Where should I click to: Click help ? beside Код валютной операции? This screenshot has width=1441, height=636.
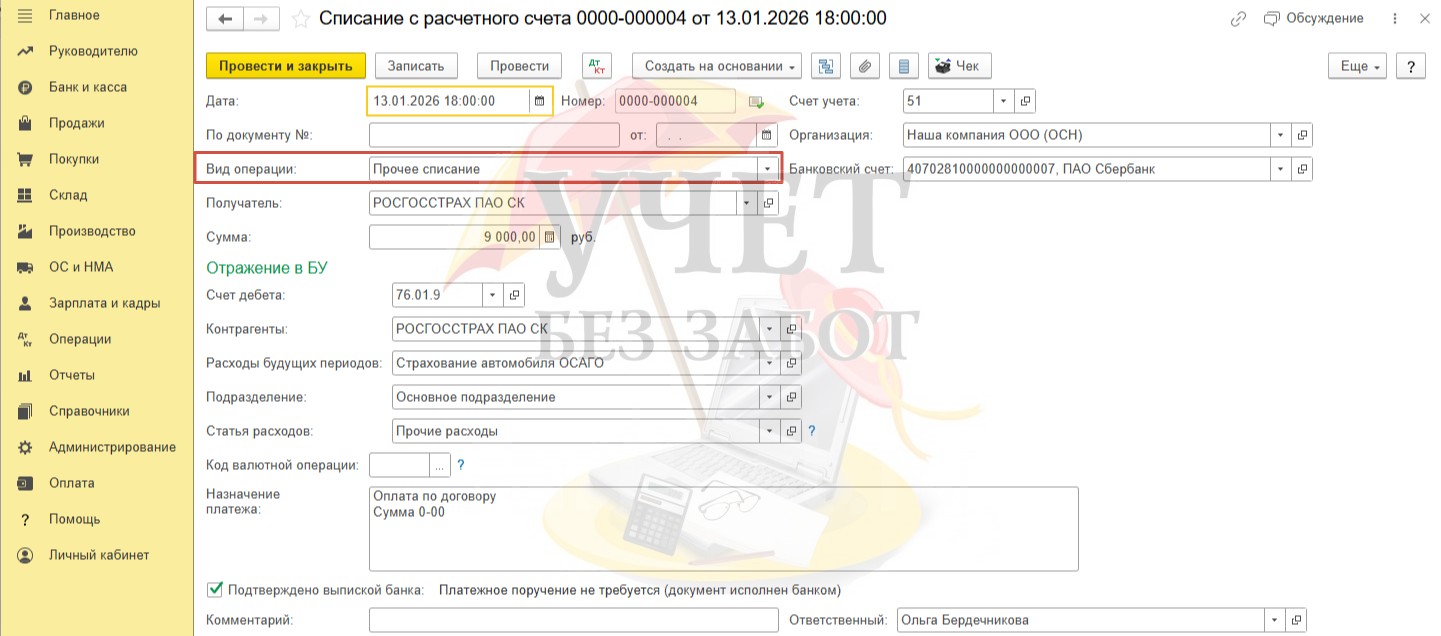(x=461, y=465)
